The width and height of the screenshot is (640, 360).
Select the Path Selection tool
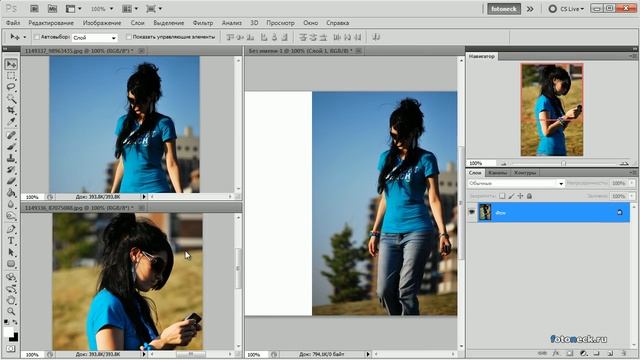point(11,252)
